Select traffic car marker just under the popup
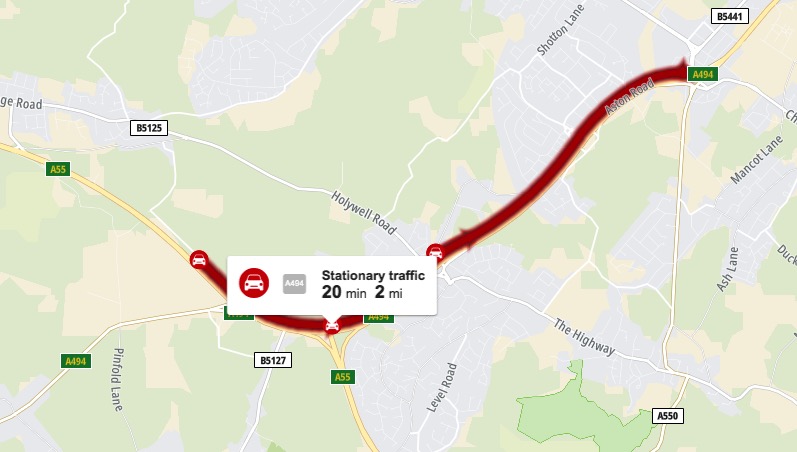 [x=332, y=325]
